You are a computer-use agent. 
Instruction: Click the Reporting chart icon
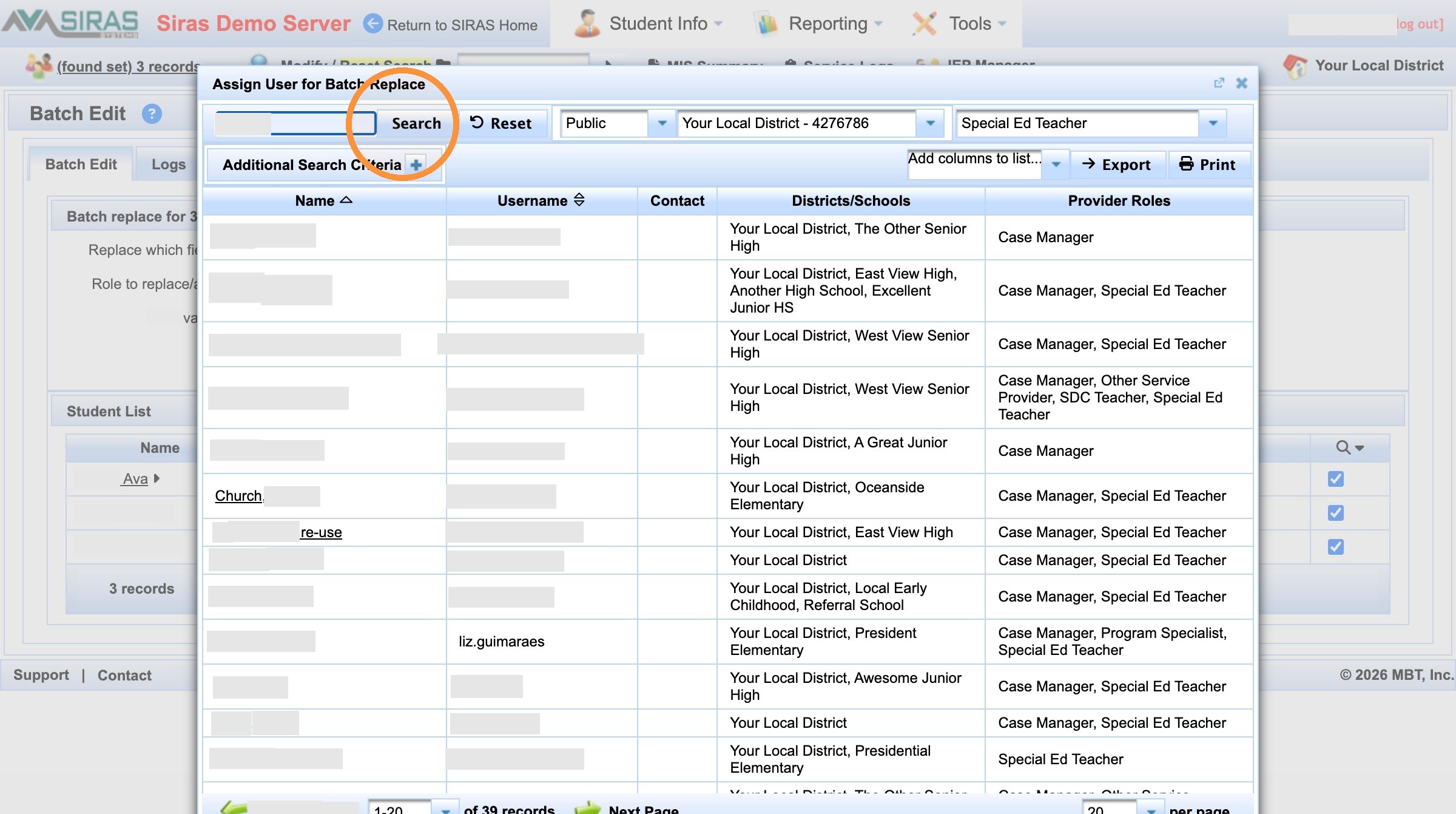767,24
